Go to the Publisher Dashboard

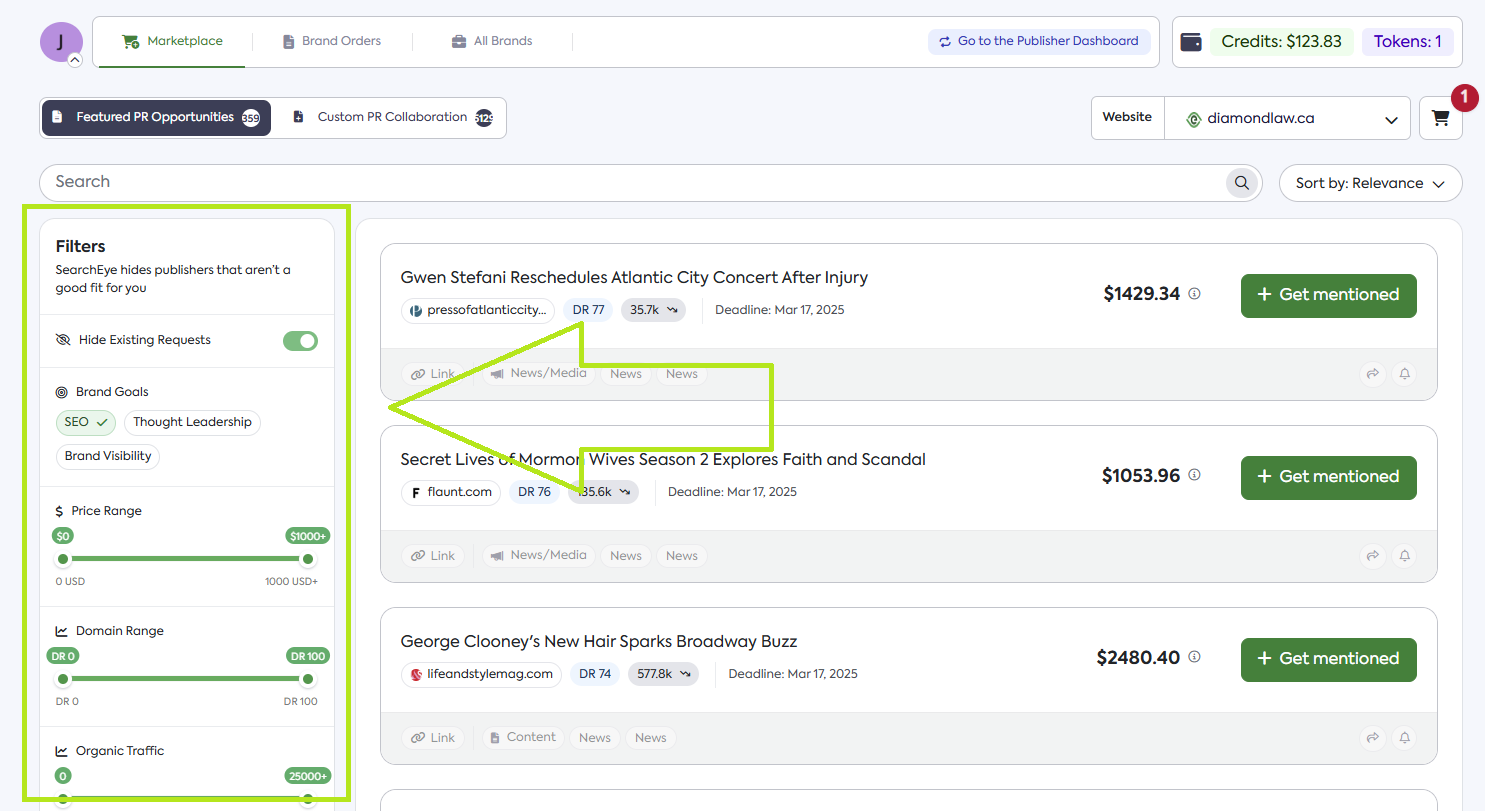pos(1038,42)
